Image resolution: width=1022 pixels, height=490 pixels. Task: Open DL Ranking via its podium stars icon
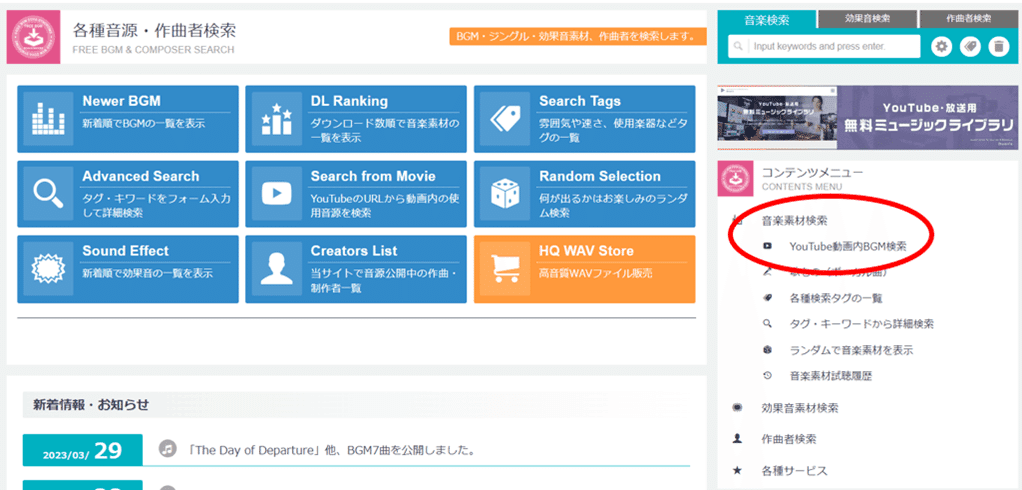pos(276,119)
